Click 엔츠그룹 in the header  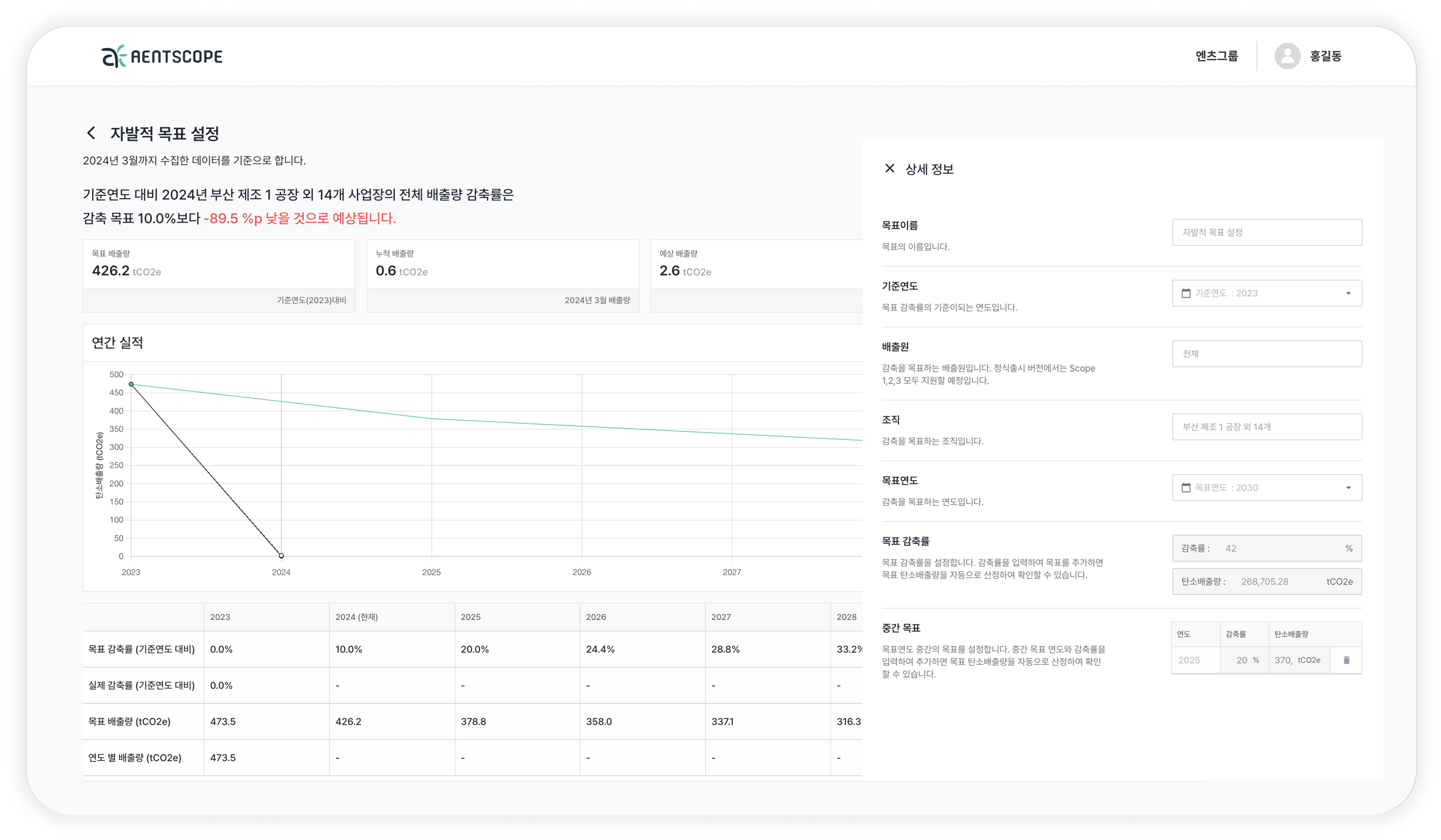1216,56
